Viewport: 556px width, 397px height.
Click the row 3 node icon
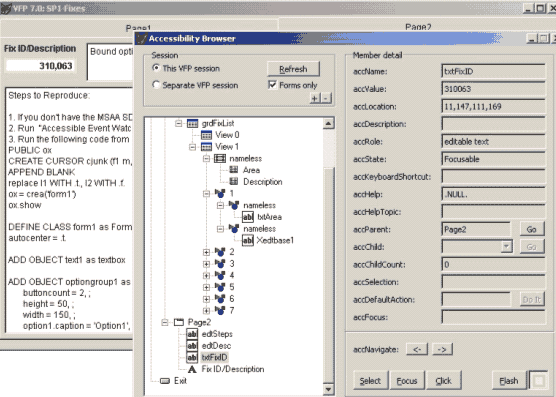click(220, 264)
